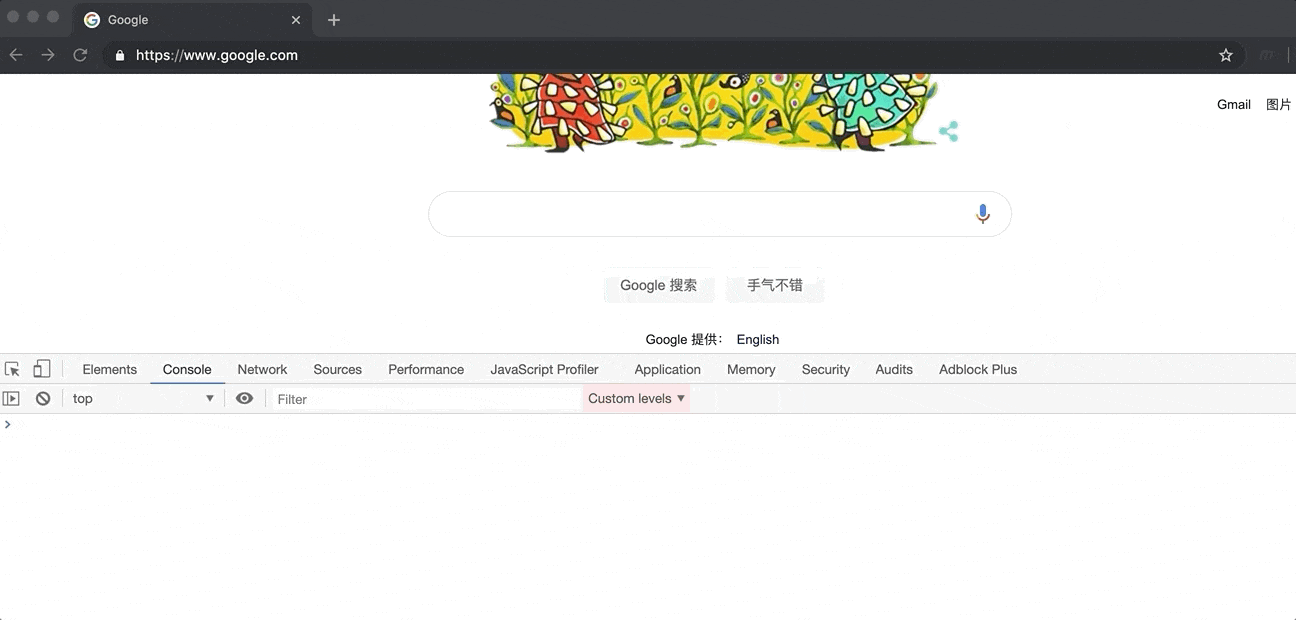Open the top JavaScript context dropdown

pos(143,398)
